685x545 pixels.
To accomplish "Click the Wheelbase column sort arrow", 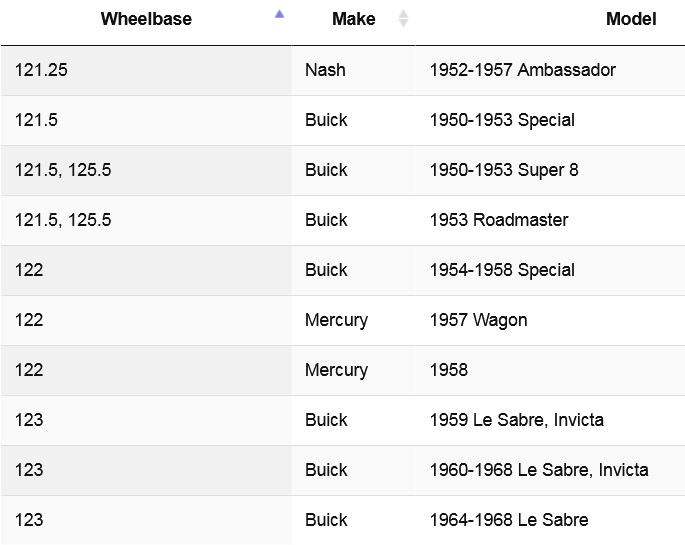I will 279,15.
